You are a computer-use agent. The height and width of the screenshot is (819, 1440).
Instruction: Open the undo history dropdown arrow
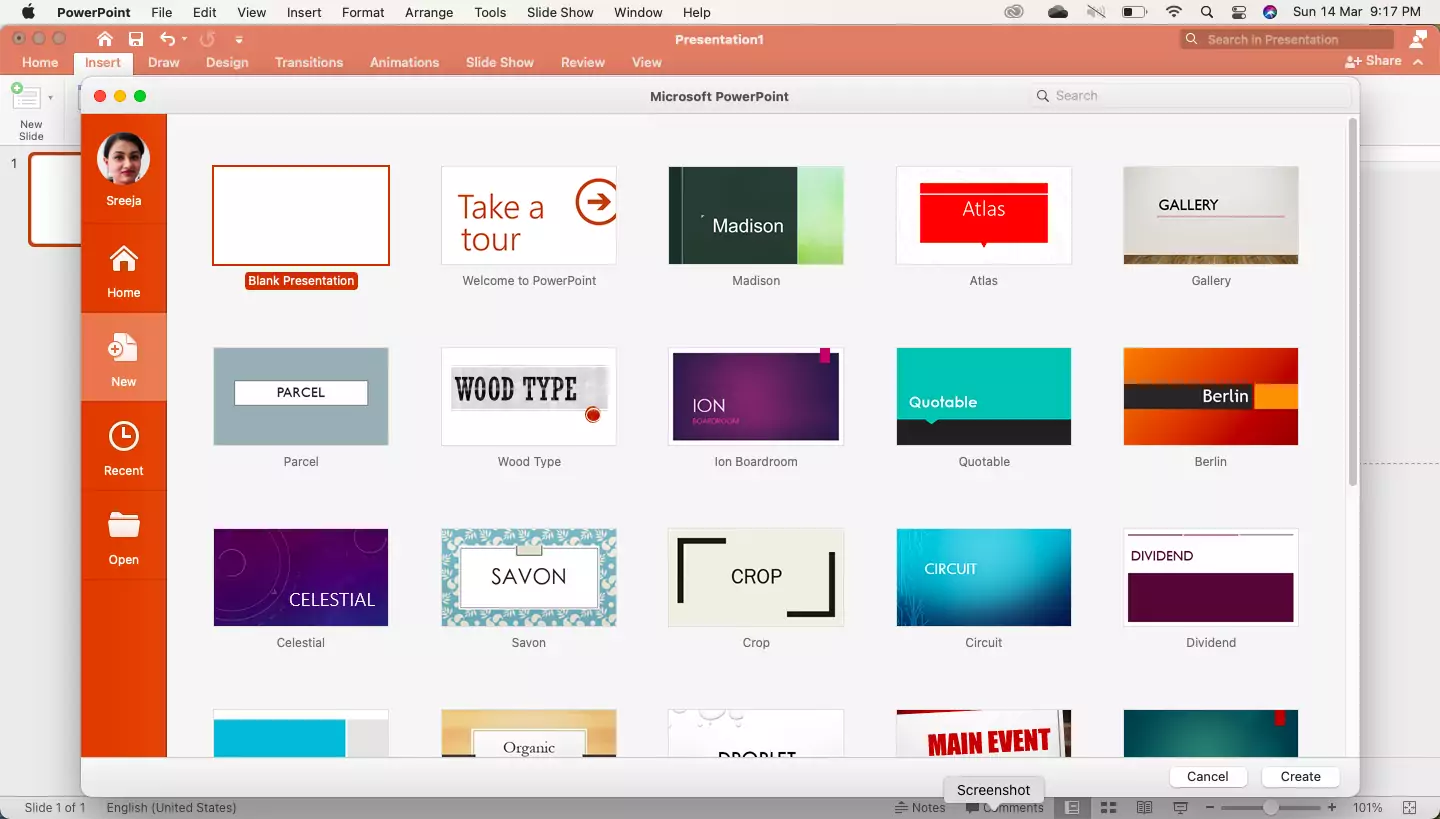[184, 40]
